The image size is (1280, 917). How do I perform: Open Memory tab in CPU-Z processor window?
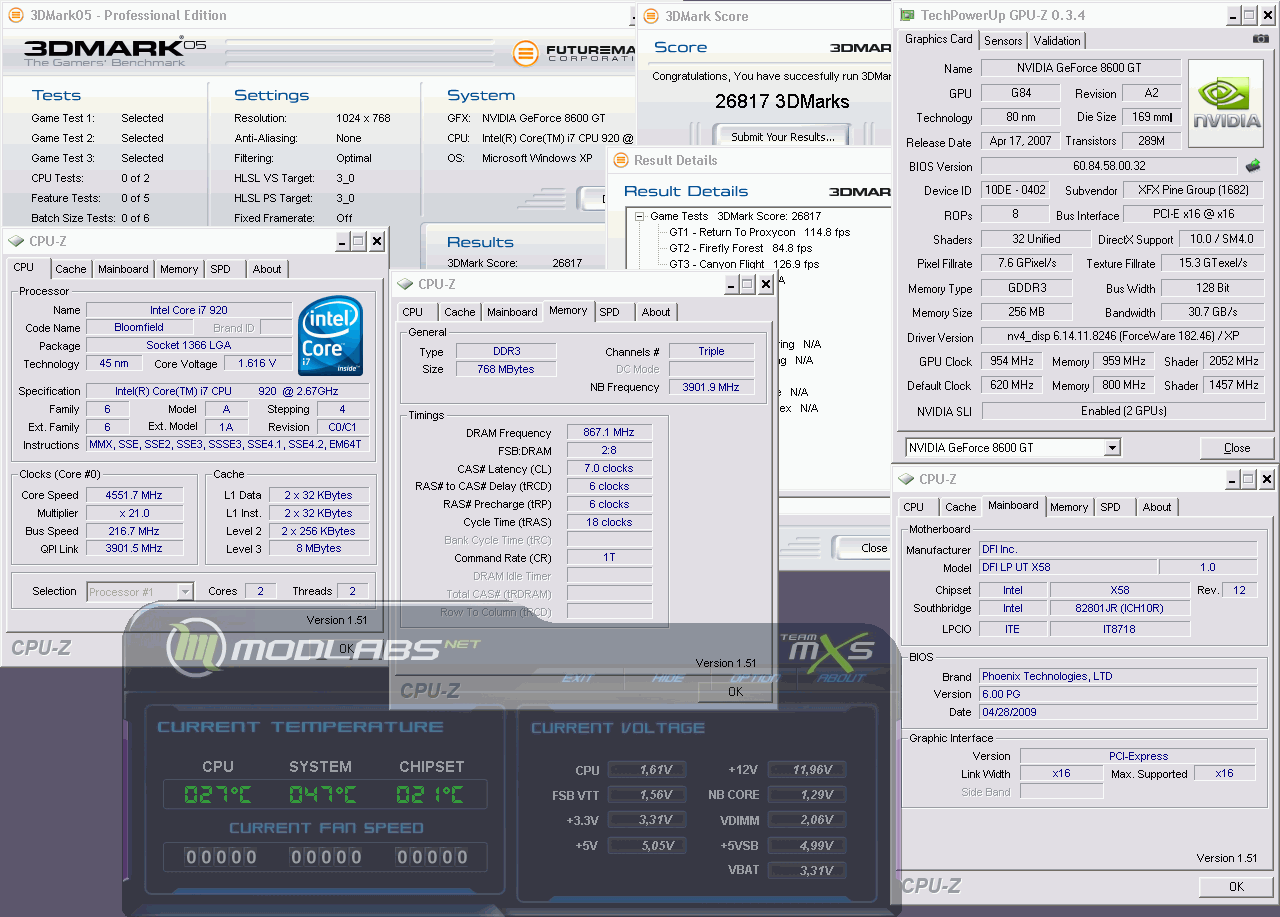point(179,269)
